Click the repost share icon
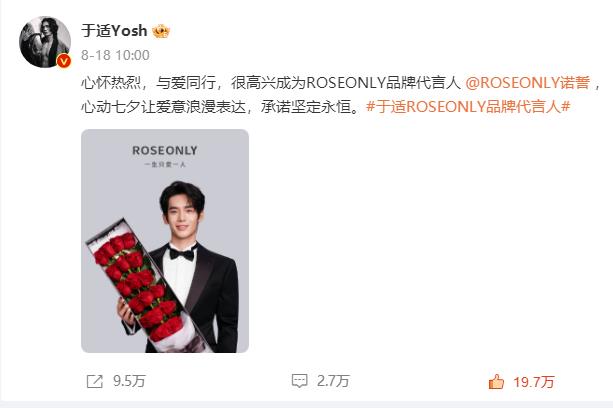This screenshot has height=408, width=613. coord(95,381)
